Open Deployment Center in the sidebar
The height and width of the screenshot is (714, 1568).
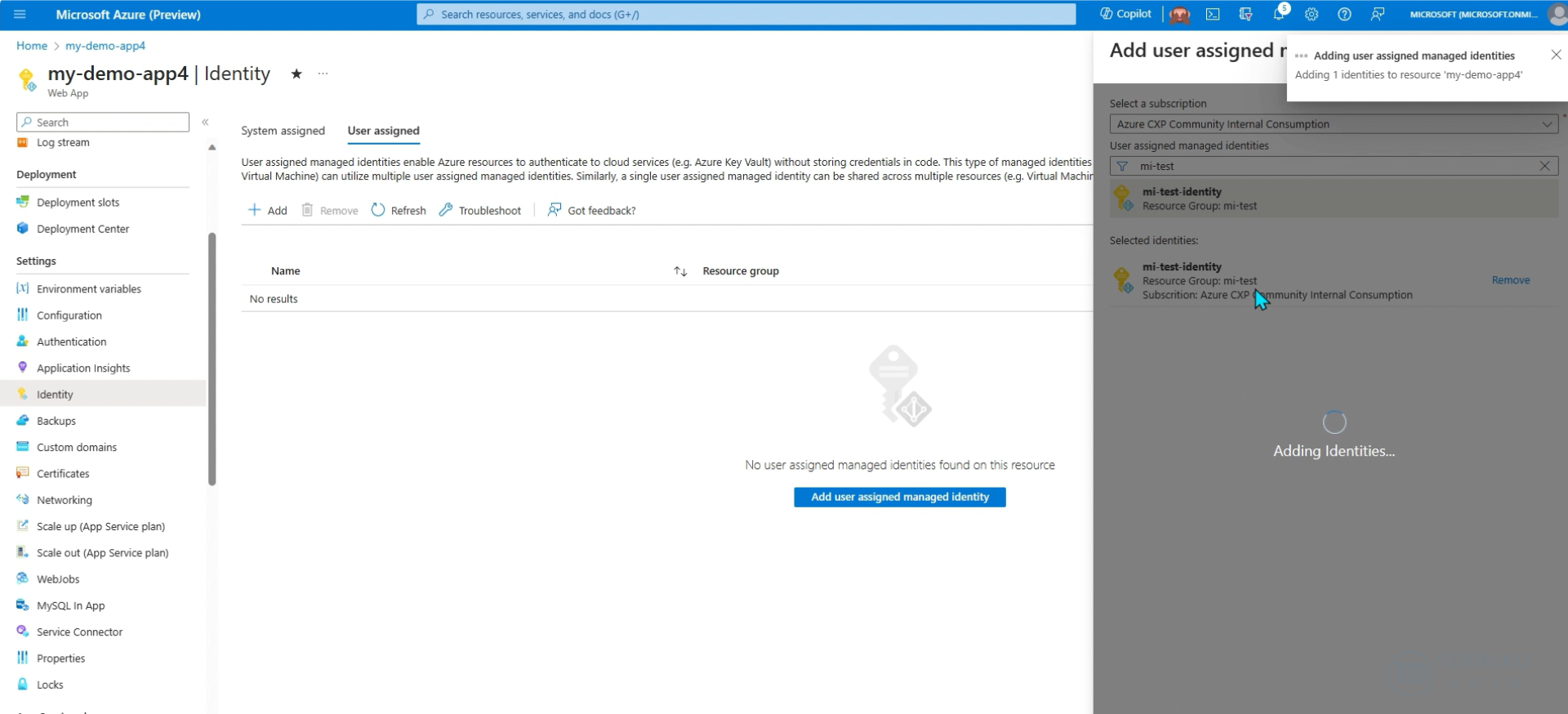coord(82,230)
